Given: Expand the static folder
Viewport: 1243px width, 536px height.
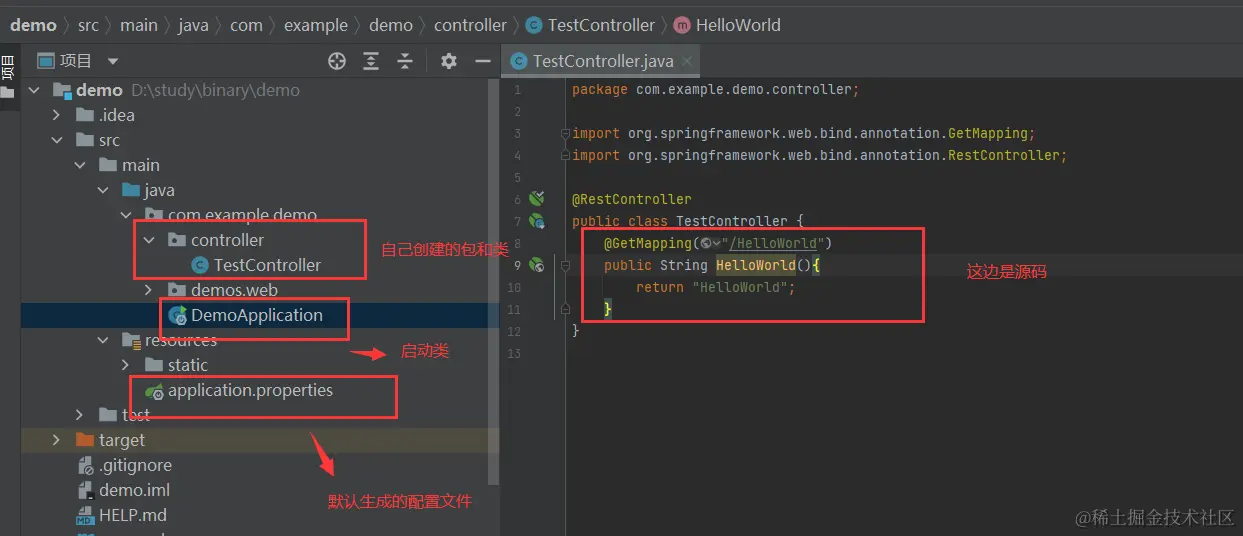Looking at the screenshot, I should pyautogui.click(x=127, y=365).
